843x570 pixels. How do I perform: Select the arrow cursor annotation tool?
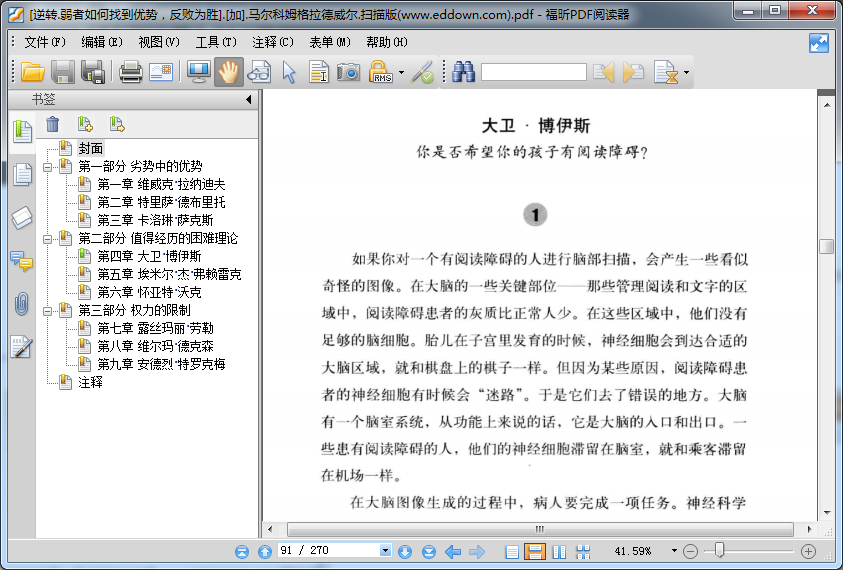pos(289,72)
